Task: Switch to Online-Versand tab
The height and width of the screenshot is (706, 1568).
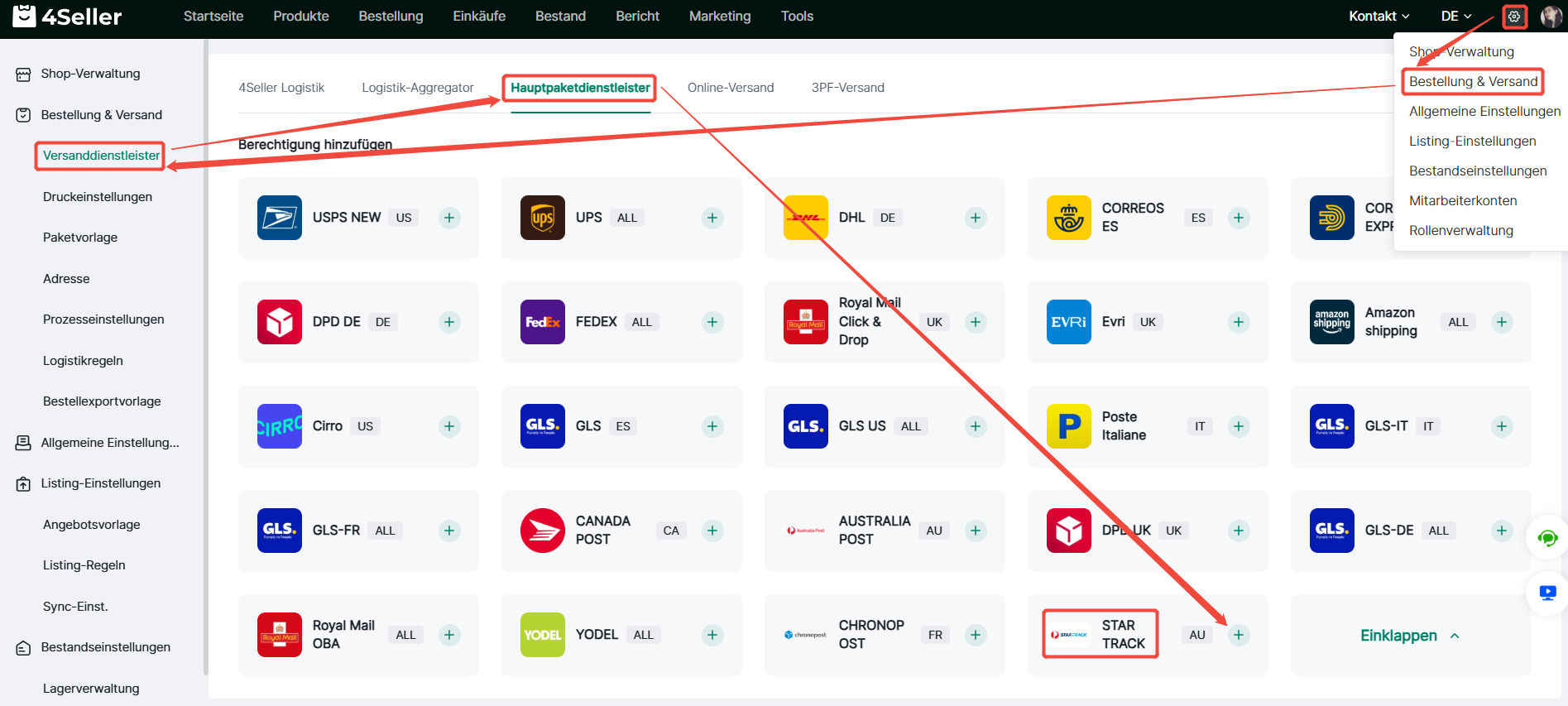Action: [731, 88]
